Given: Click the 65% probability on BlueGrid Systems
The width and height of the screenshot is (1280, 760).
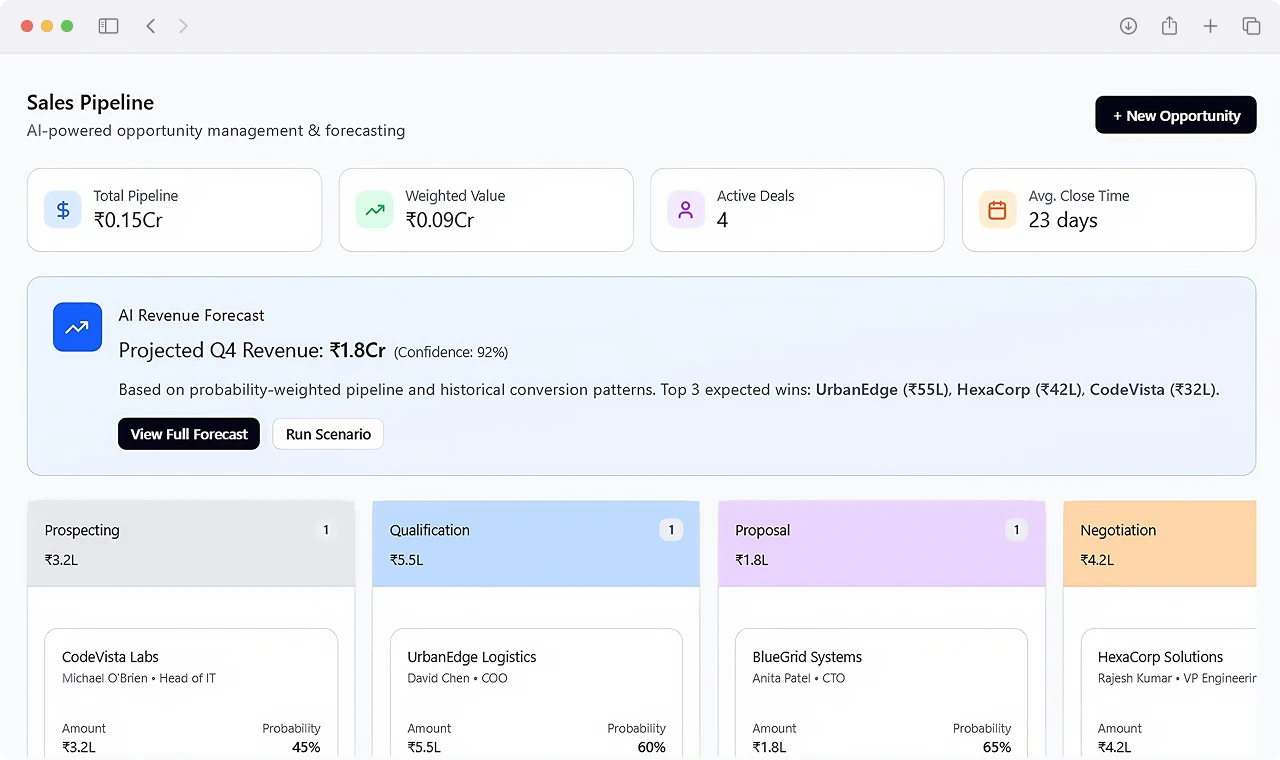Looking at the screenshot, I should [996, 747].
